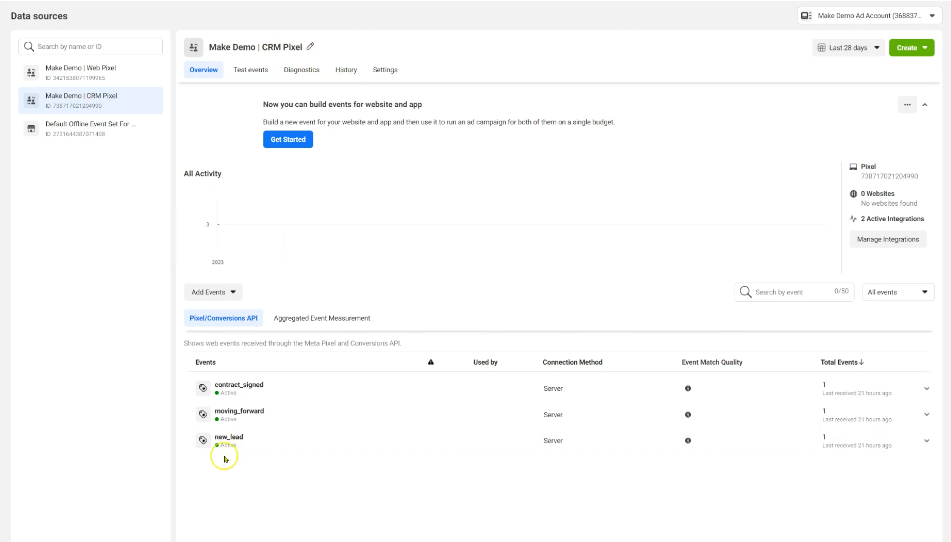Collapse the build events banner with chevron
The height and width of the screenshot is (542, 951).
click(x=925, y=105)
